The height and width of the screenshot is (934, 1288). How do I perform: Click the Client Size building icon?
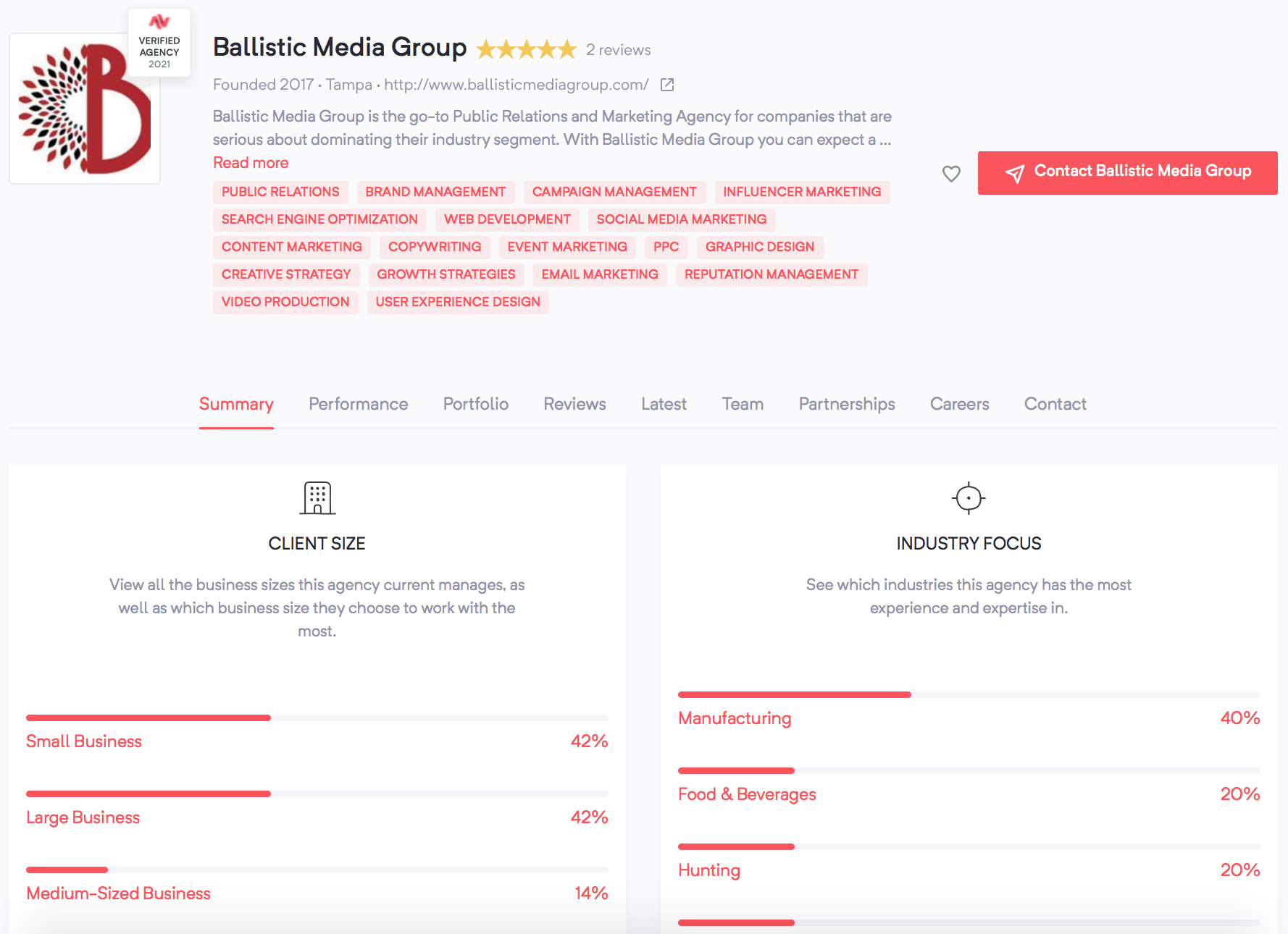coord(317,498)
